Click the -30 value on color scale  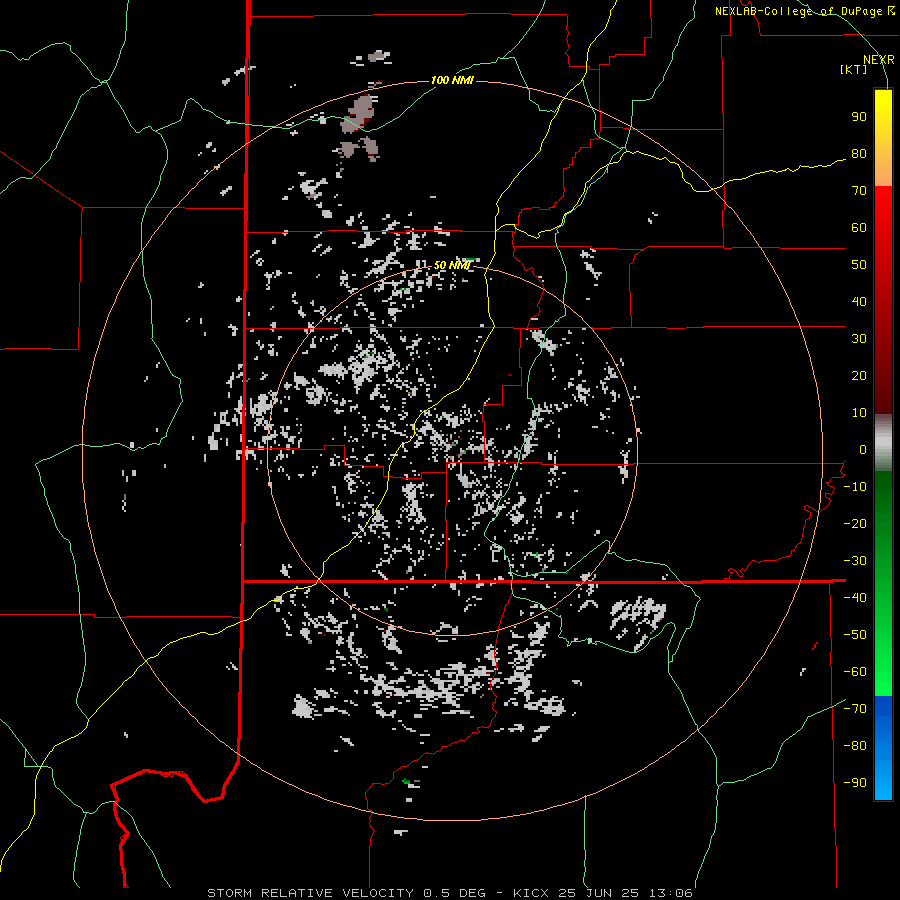coord(855,561)
